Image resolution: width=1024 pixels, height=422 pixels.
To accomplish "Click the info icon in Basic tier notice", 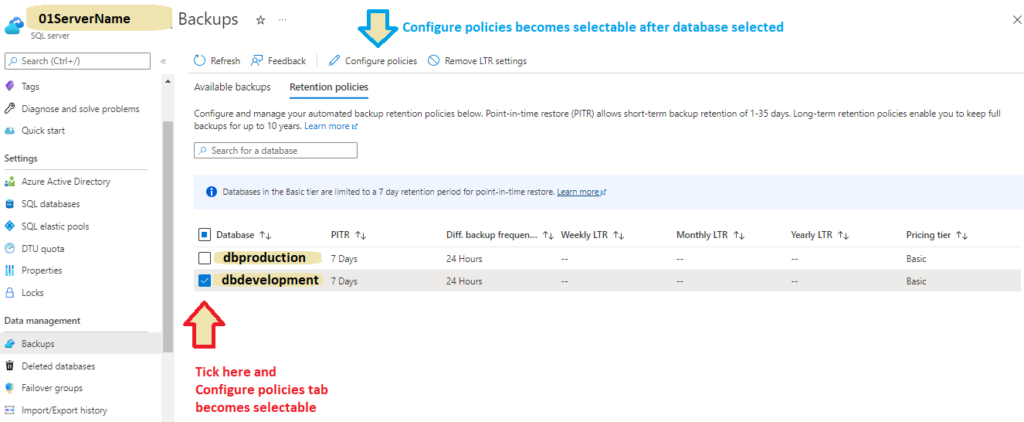I will point(211,192).
